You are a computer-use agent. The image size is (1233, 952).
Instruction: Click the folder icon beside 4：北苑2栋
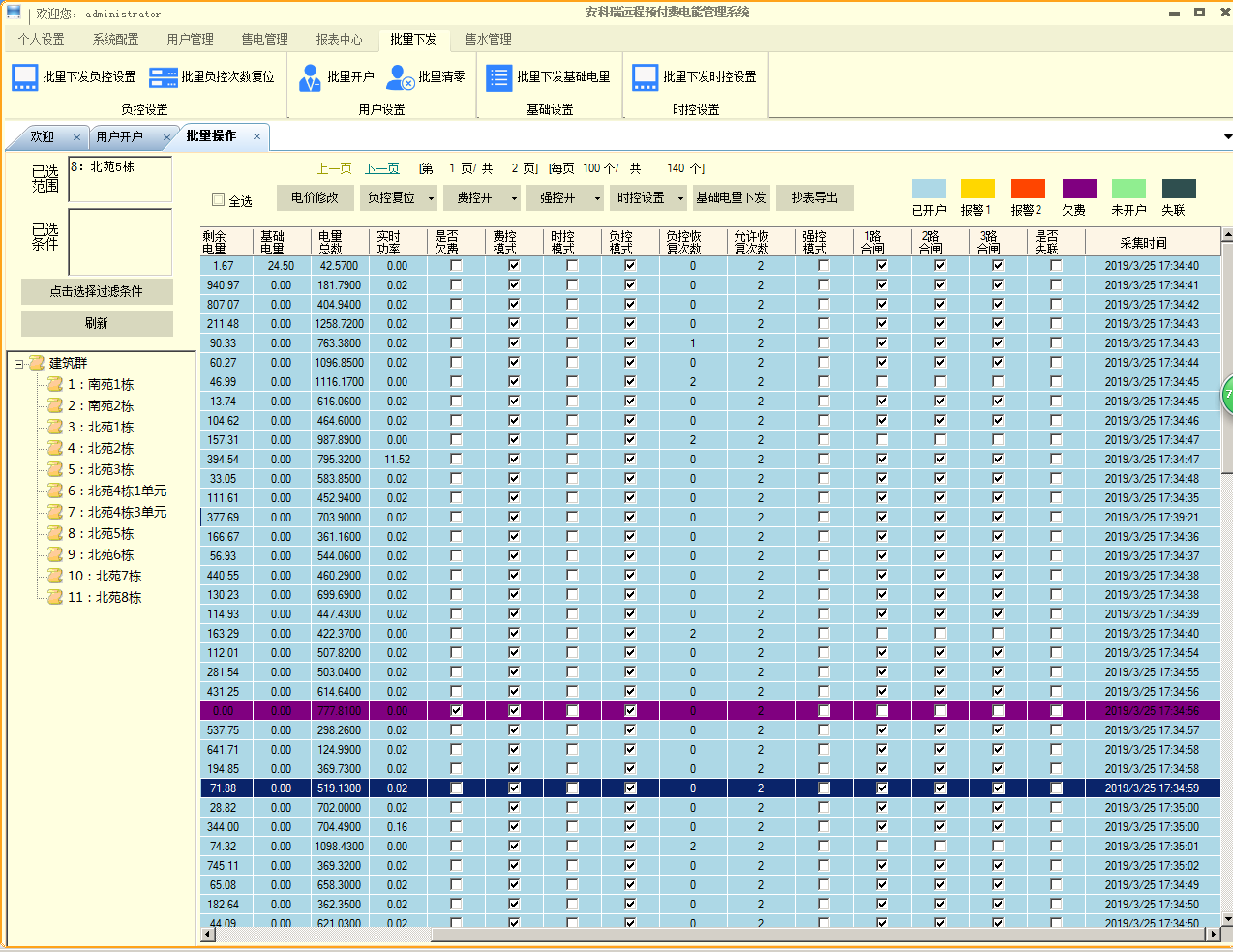pos(55,448)
